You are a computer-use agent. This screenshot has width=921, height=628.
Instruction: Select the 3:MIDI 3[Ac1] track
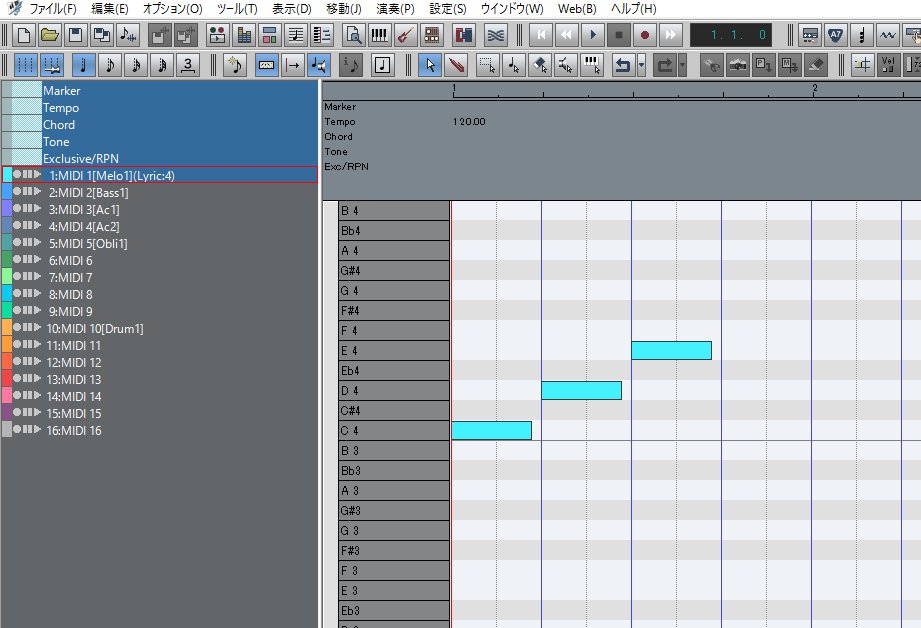pyautogui.click(x=160, y=209)
